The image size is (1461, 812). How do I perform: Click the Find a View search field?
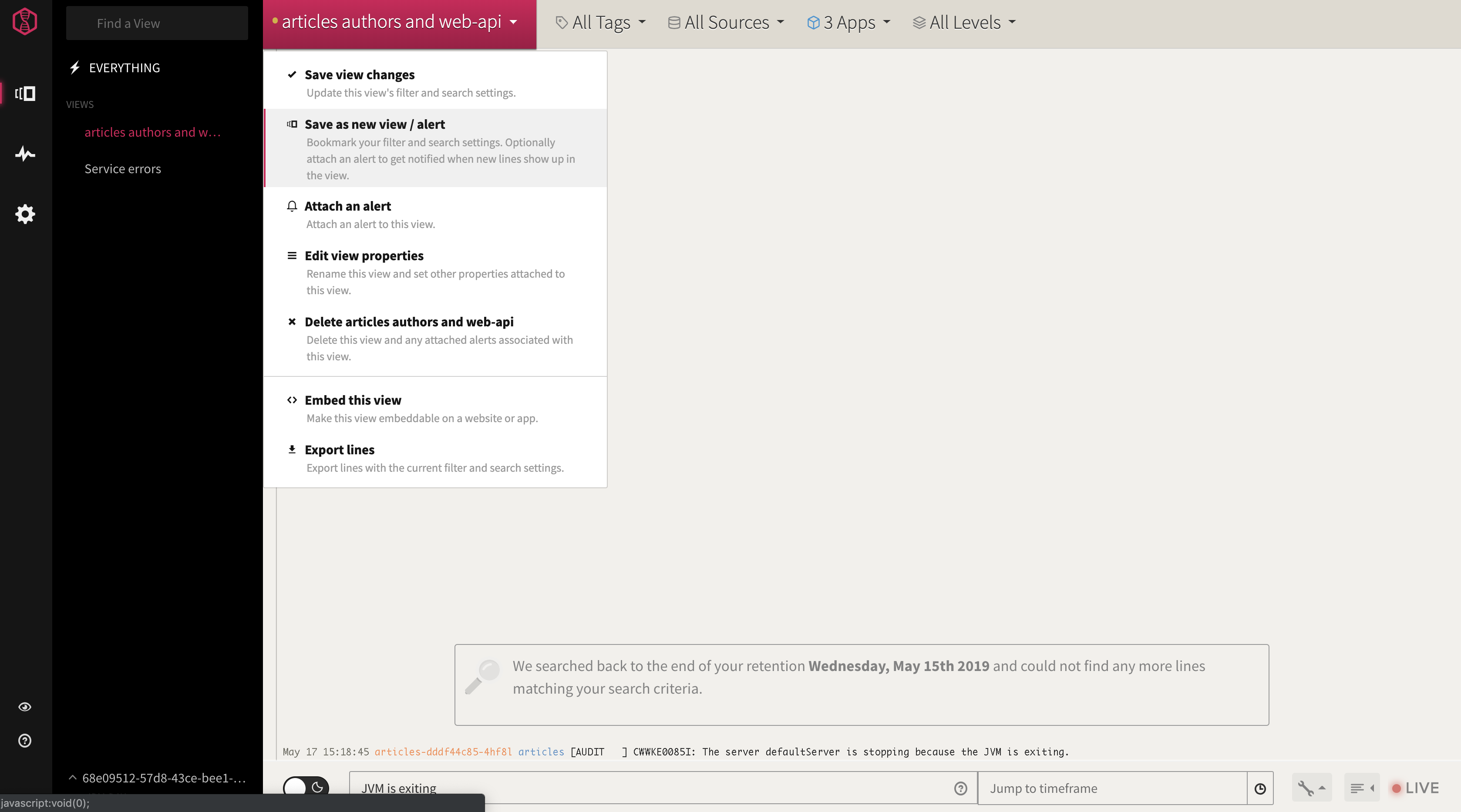coord(157,23)
